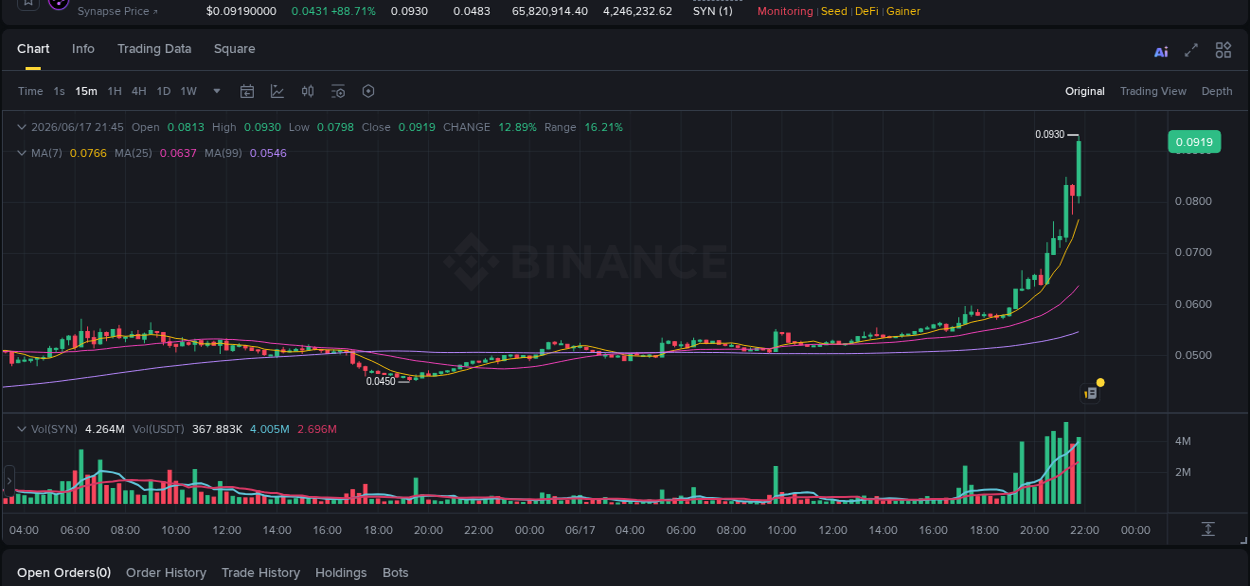
Task: Select the 4H time interval
Action: point(139,91)
